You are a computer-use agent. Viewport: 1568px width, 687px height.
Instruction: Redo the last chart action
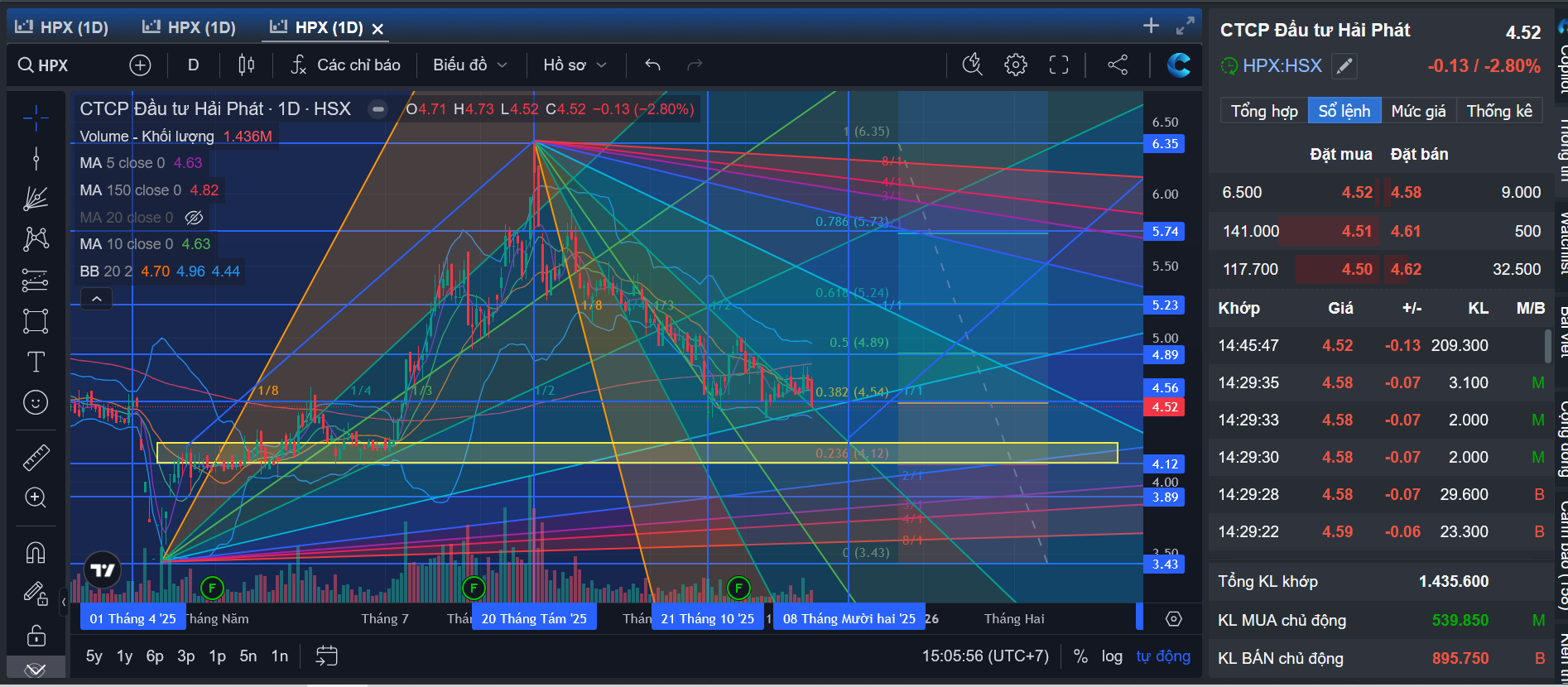pos(695,65)
